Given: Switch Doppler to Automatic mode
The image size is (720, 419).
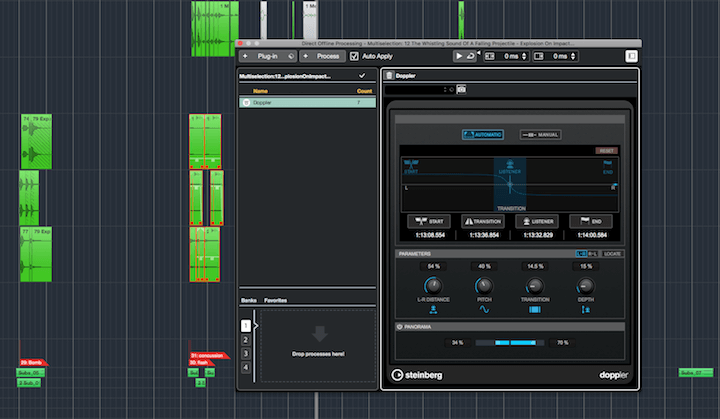Looking at the screenshot, I should coord(483,135).
